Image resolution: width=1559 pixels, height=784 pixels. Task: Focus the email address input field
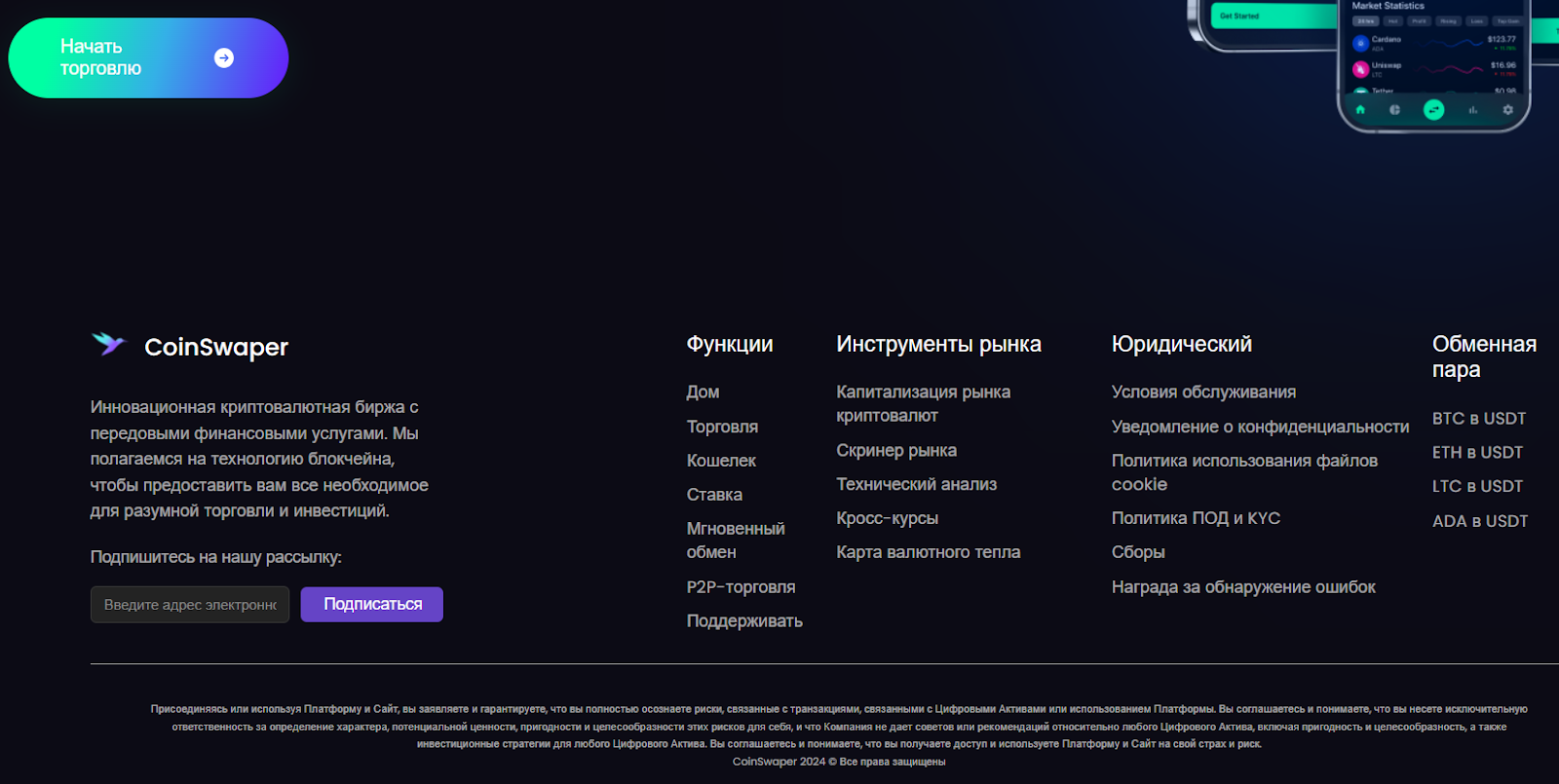pyautogui.click(x=190, y=605)
